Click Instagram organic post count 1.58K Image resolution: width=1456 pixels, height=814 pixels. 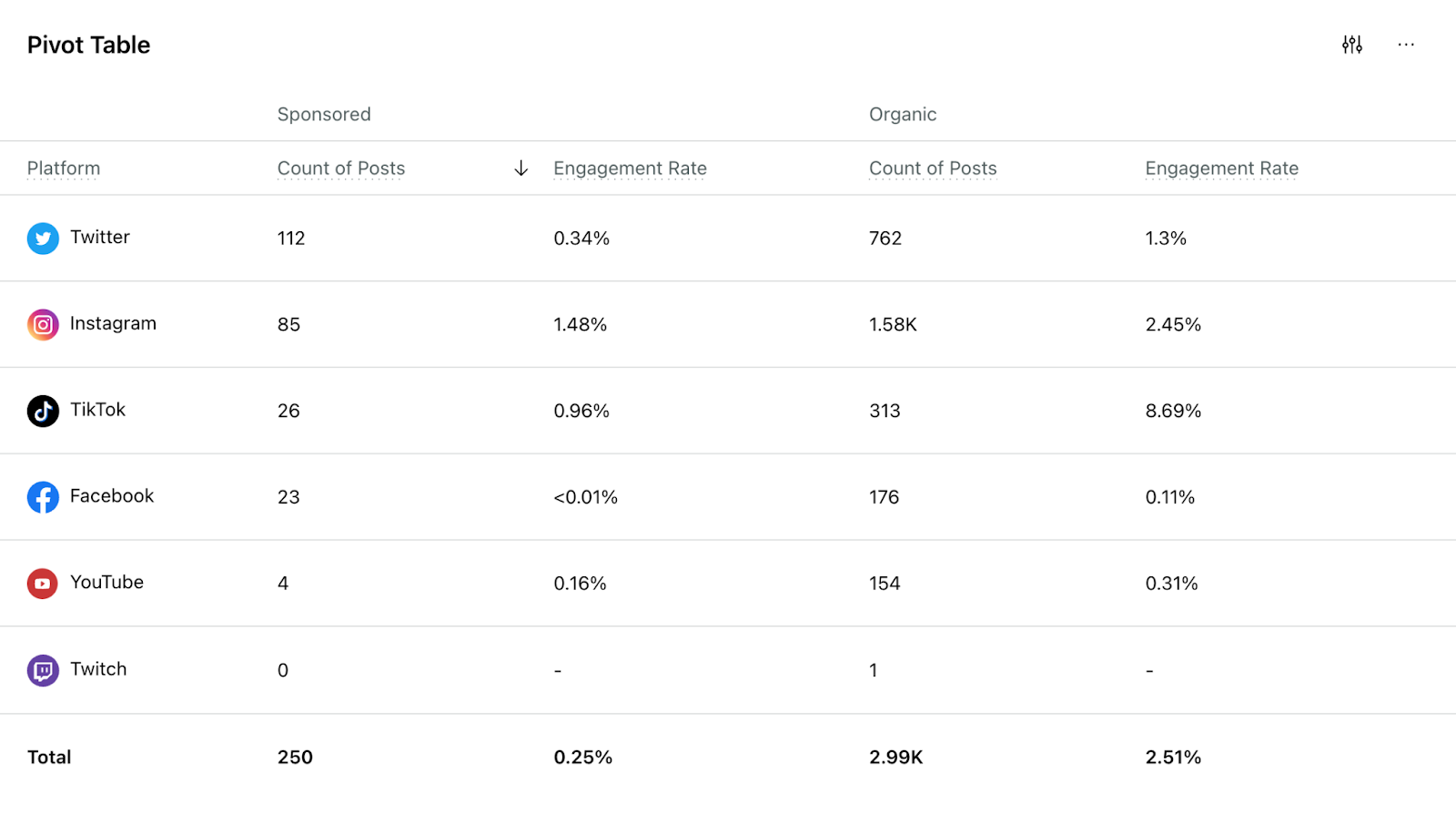click(893, 324)
